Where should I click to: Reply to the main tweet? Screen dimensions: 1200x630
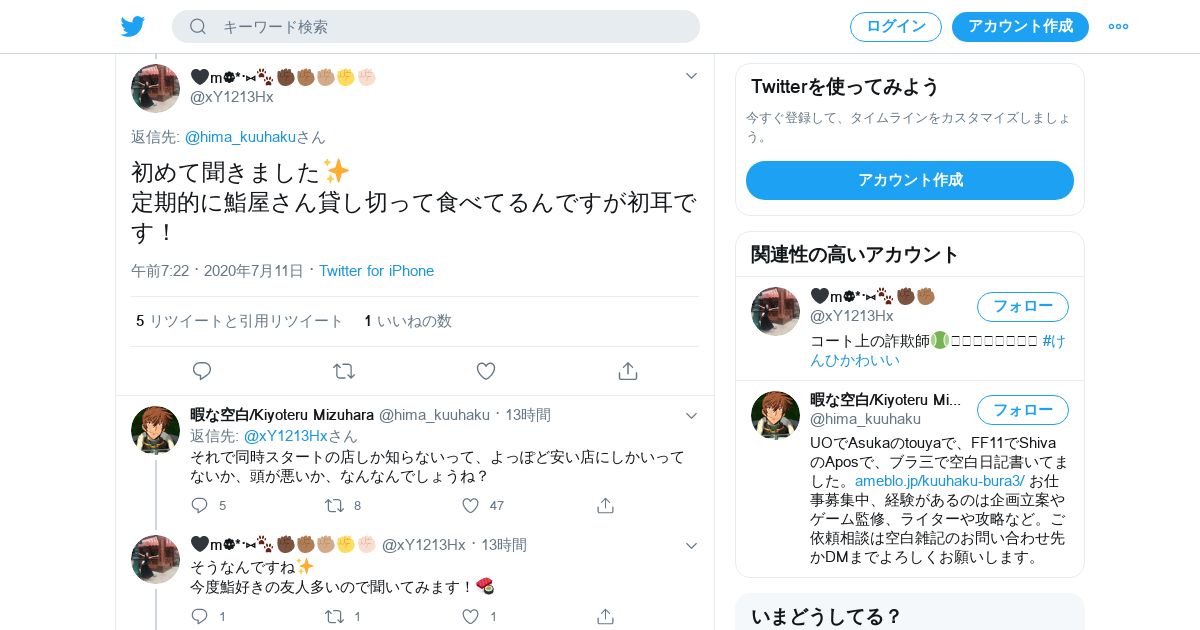point(202,371)
